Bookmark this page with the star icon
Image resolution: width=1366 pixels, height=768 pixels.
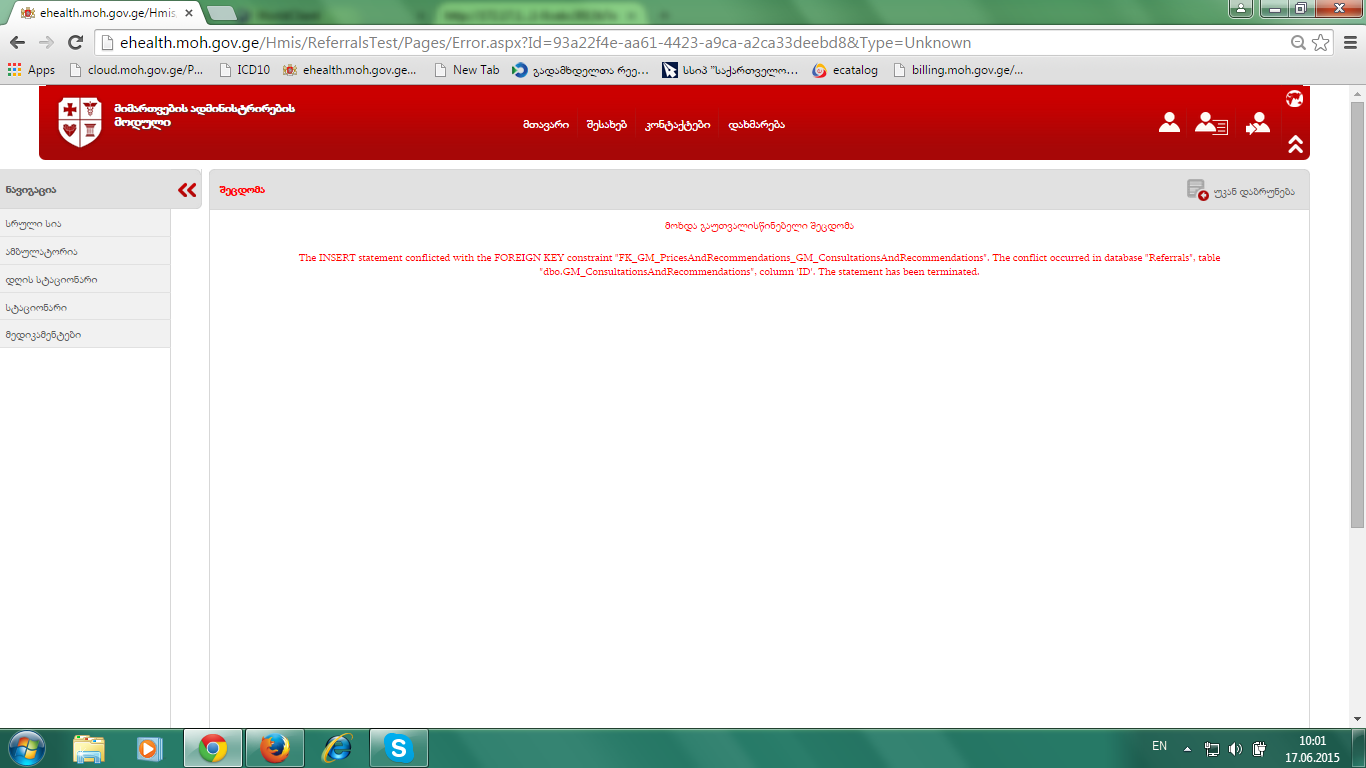tap(1321, 42)
